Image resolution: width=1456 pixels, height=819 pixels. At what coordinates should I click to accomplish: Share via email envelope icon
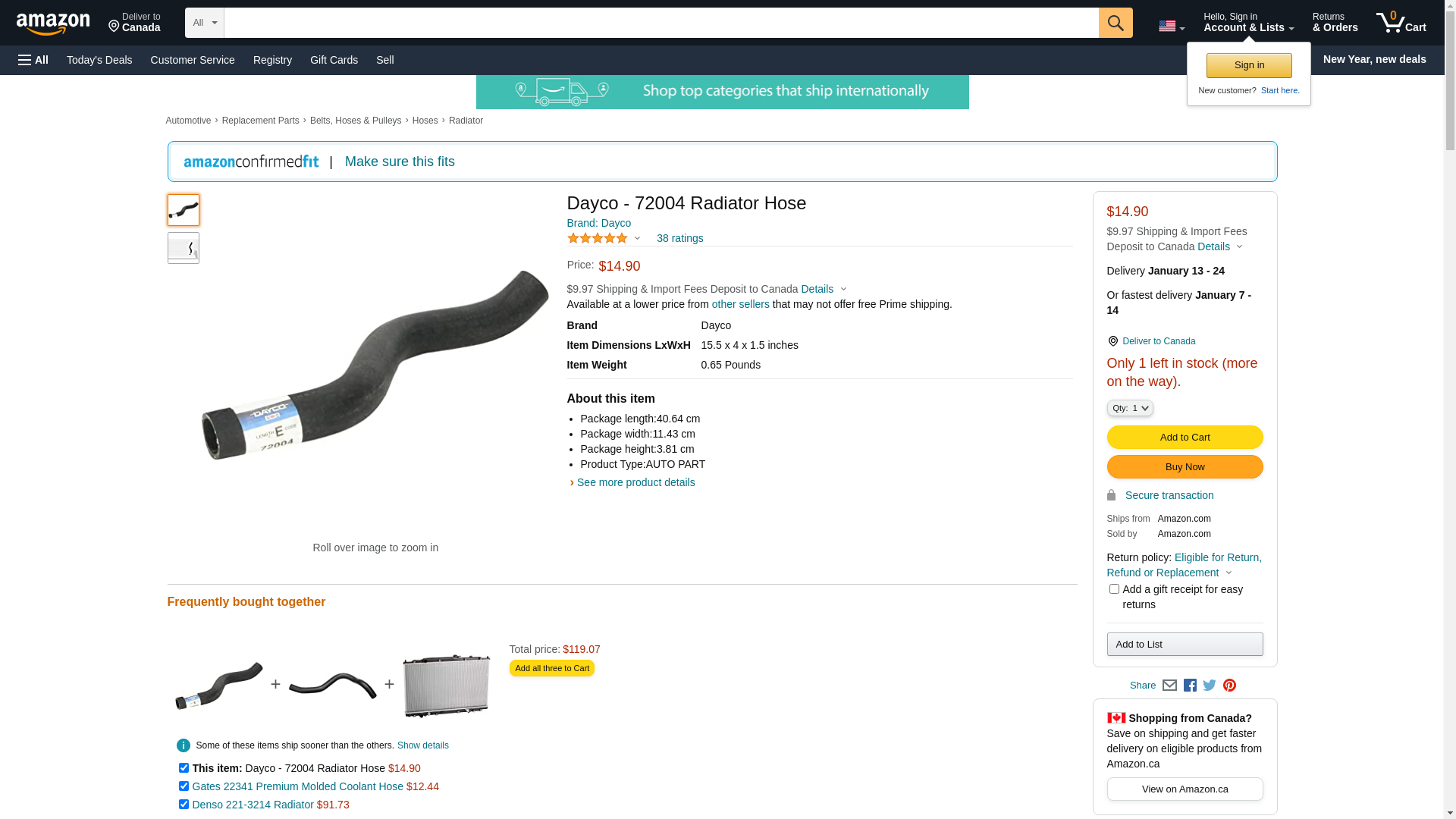pyautogui.click(x=1169, y=686)
